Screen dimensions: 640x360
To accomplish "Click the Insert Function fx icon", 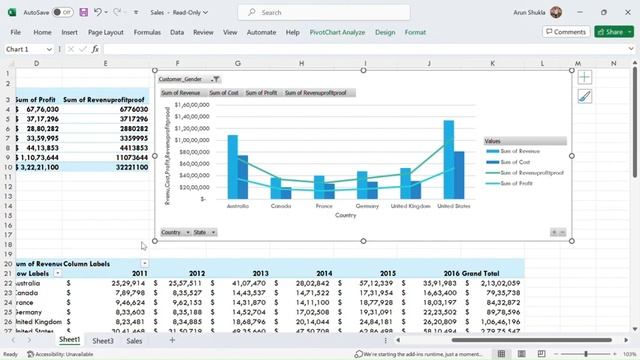I will pos(95,49).
